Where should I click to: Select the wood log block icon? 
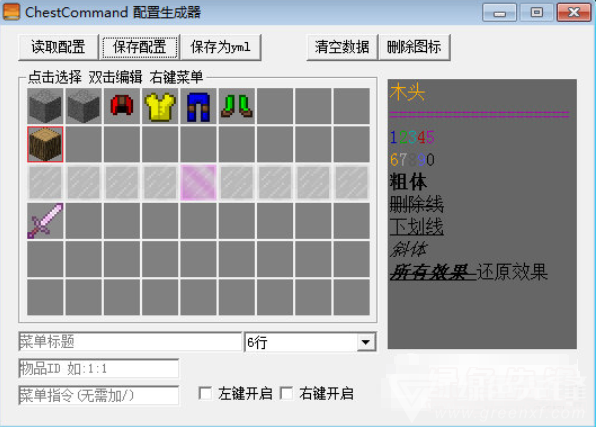click(45, 144)
